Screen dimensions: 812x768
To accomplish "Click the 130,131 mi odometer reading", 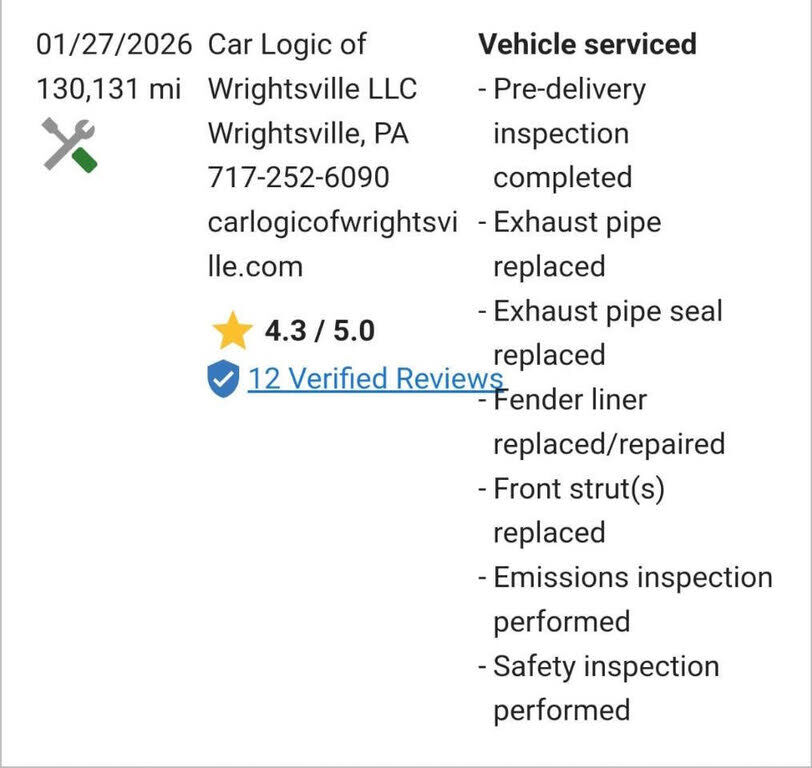I will pyautogui.click(x=109, y=88).
